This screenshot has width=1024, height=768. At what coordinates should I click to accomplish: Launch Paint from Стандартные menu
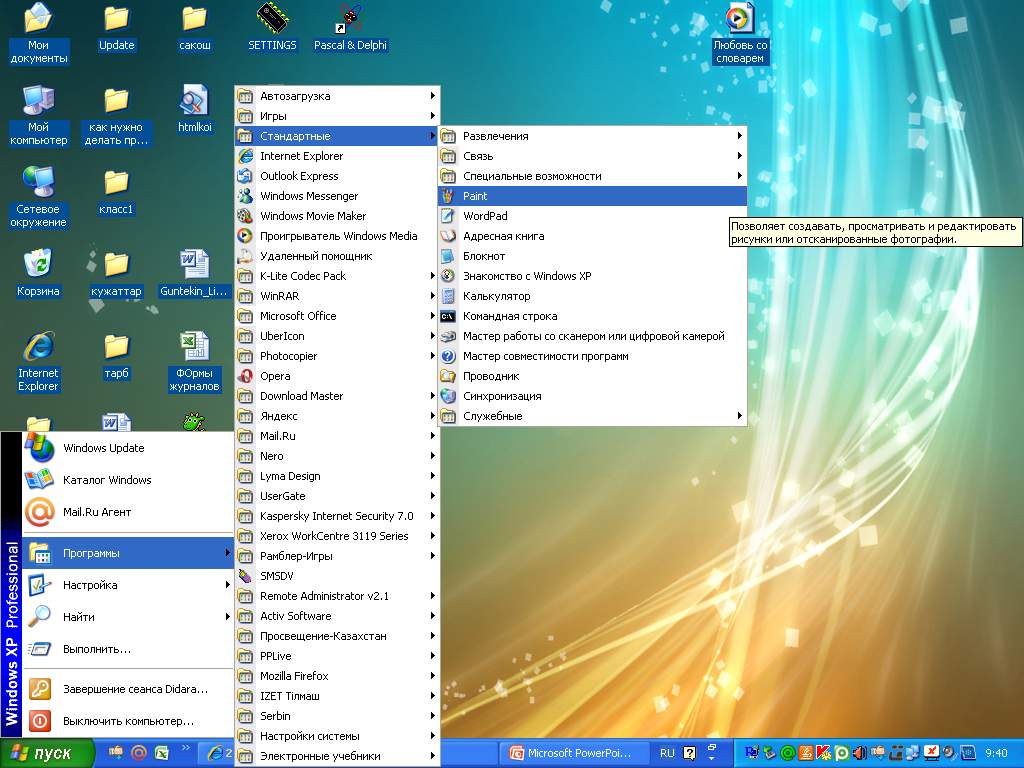pos(475,196)
